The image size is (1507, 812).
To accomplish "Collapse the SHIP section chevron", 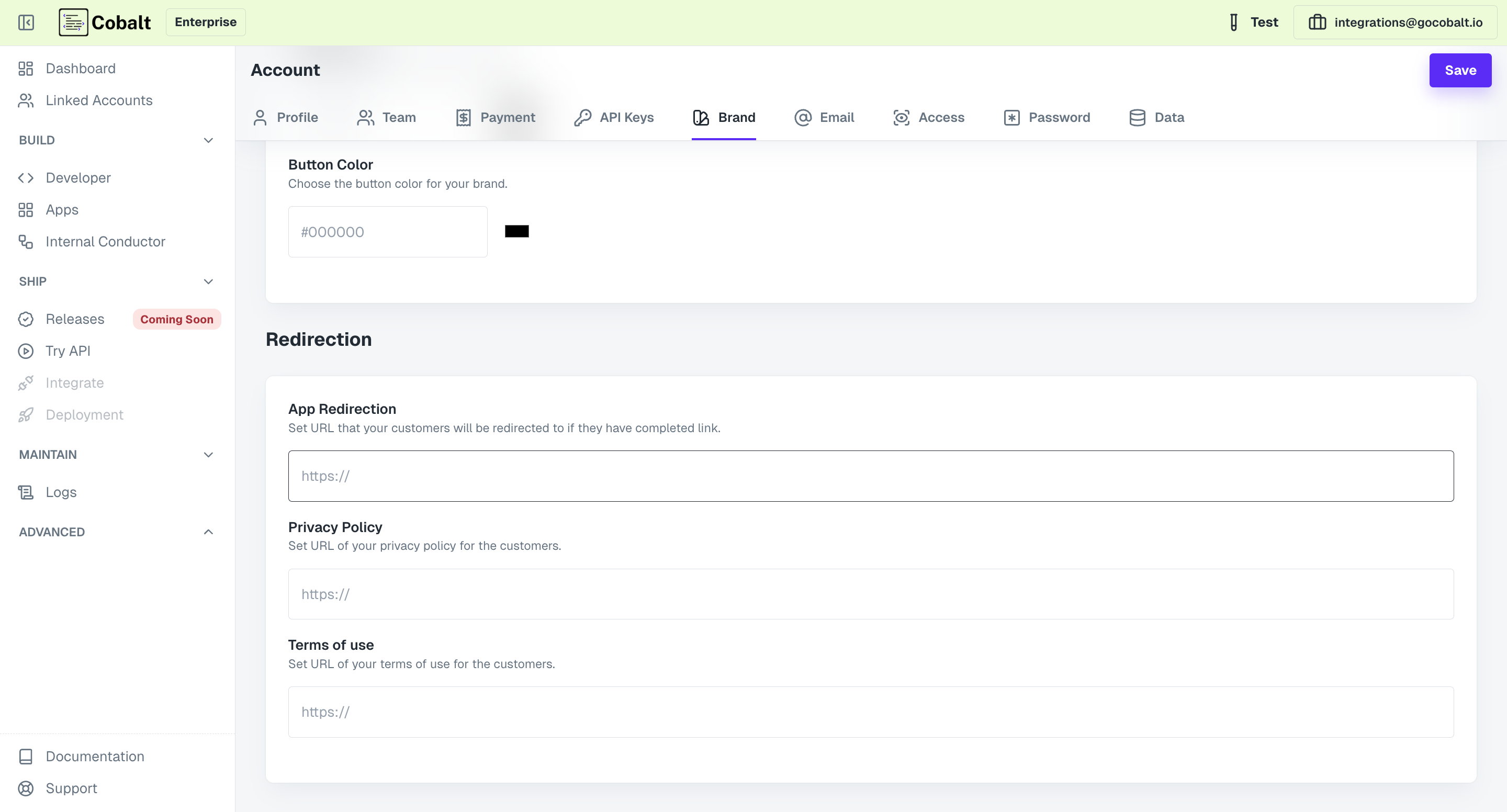I will 208,281.
